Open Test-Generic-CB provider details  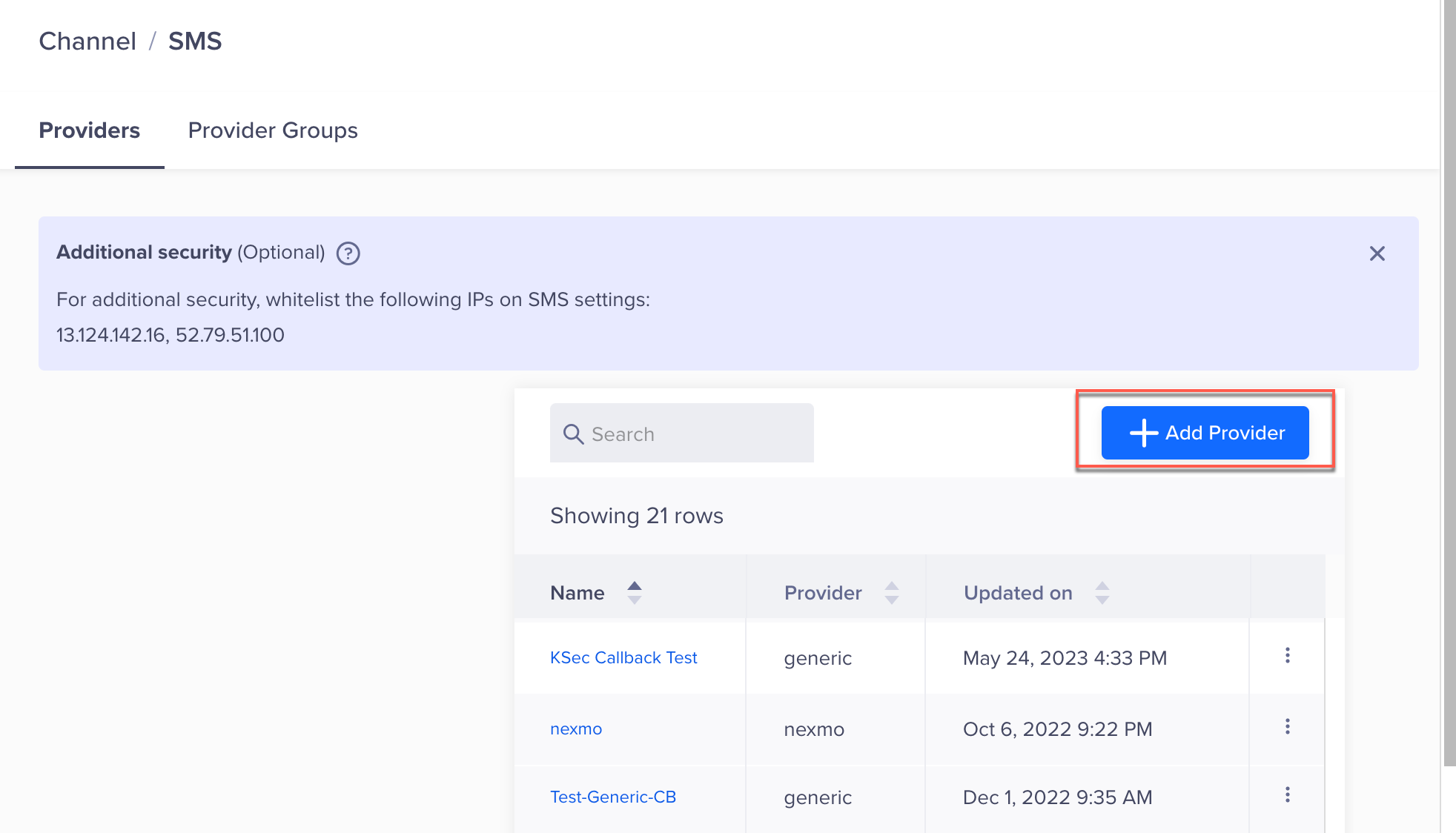[x=612, y=797]
